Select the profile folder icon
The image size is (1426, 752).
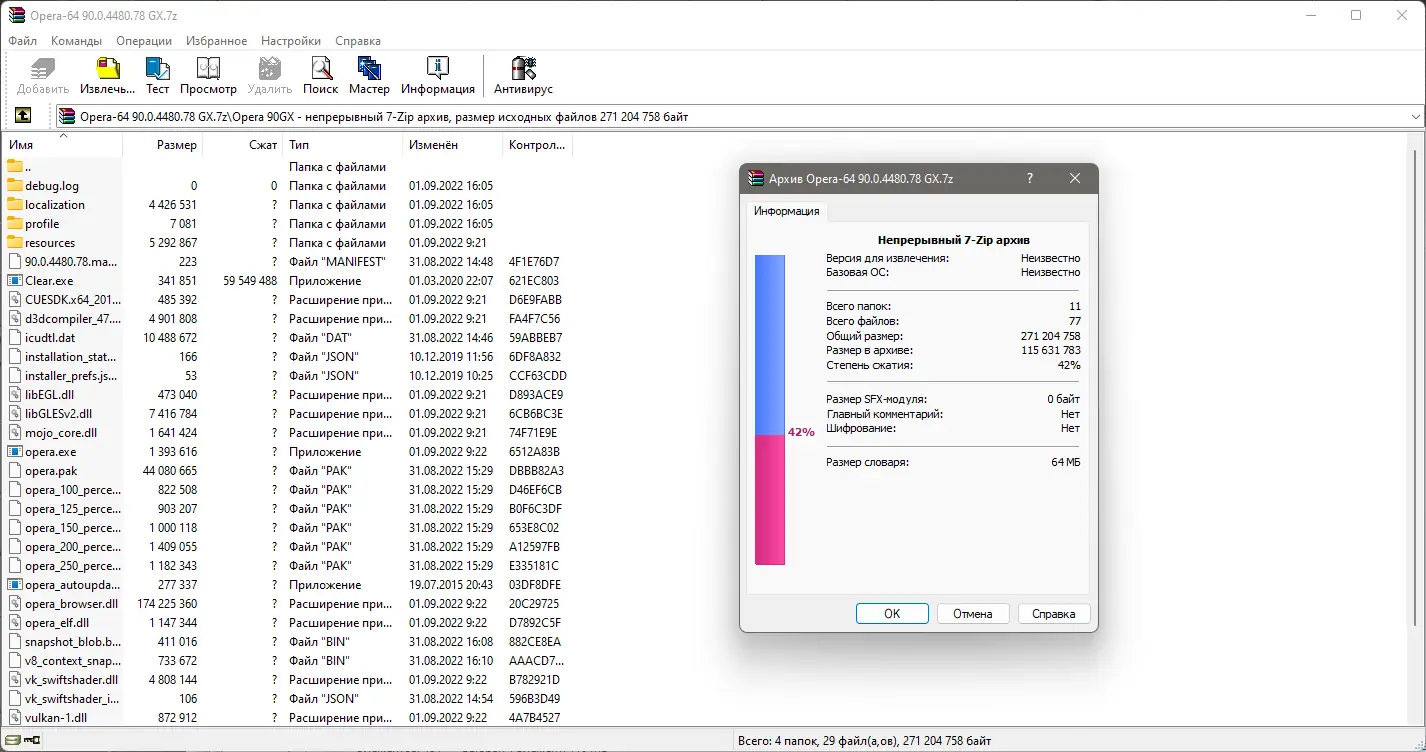pyautogui.click(x=15, y=224)
